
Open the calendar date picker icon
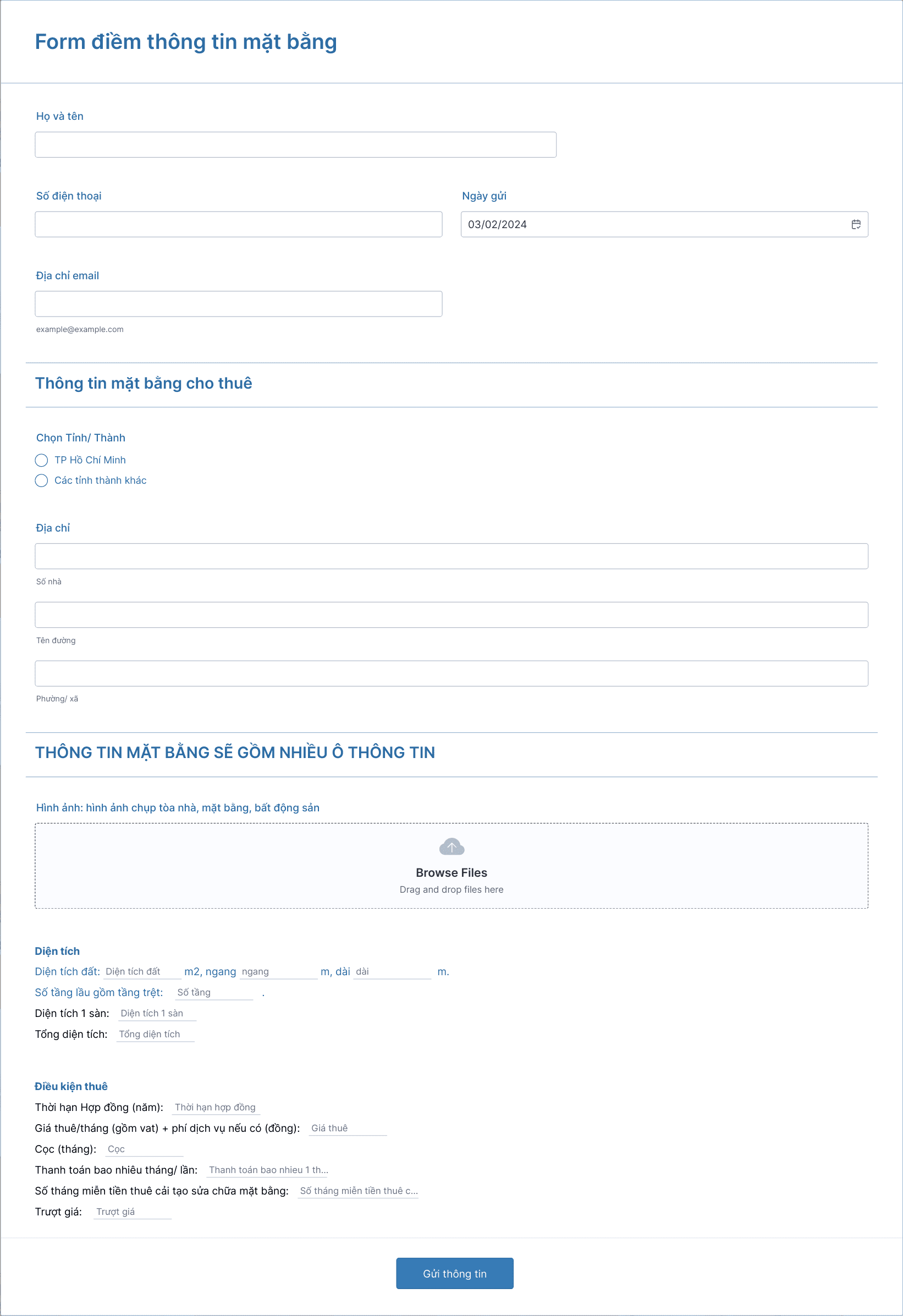(855, 224)
